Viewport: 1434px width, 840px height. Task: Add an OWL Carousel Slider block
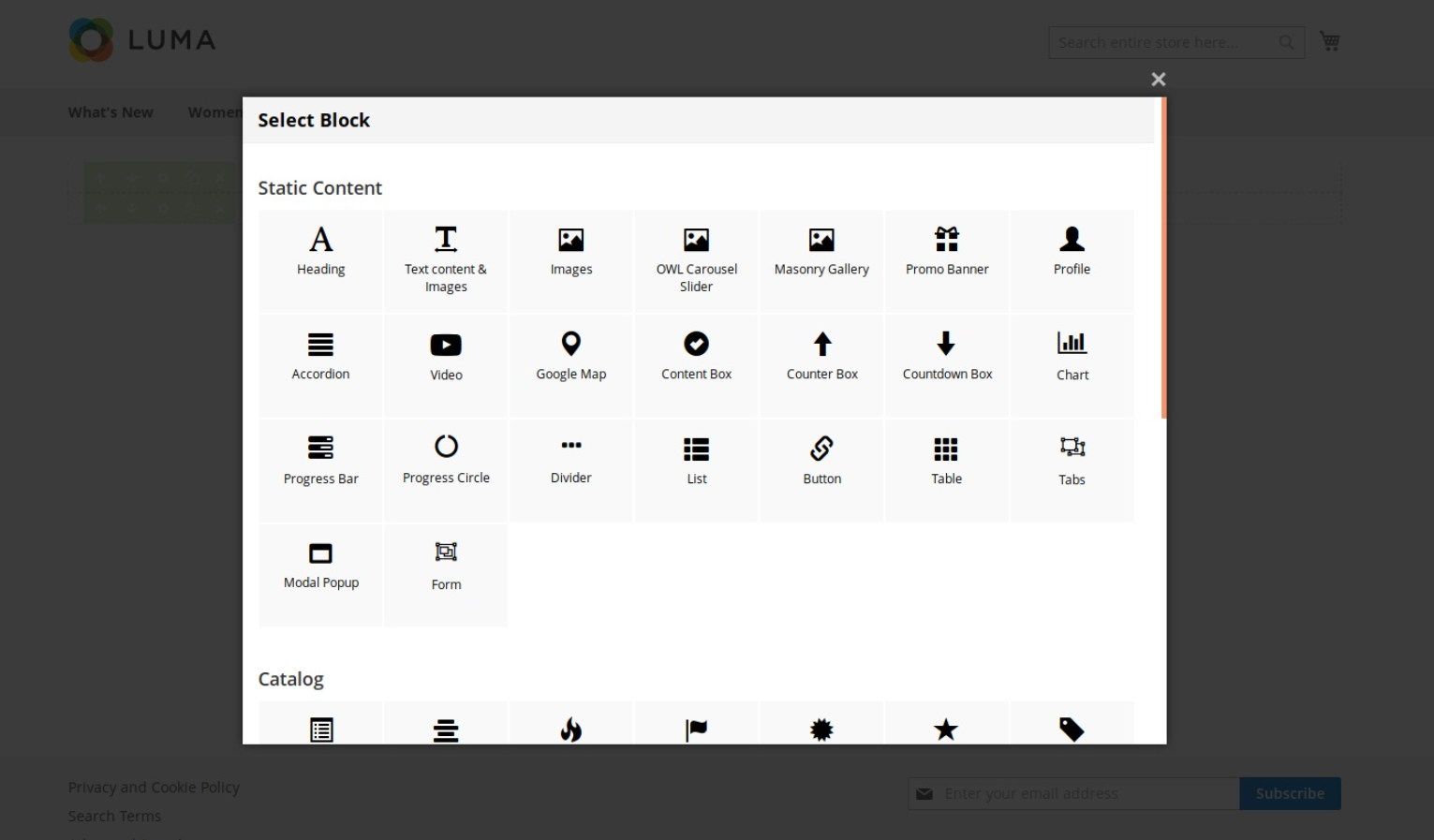[x=696, y=259]
